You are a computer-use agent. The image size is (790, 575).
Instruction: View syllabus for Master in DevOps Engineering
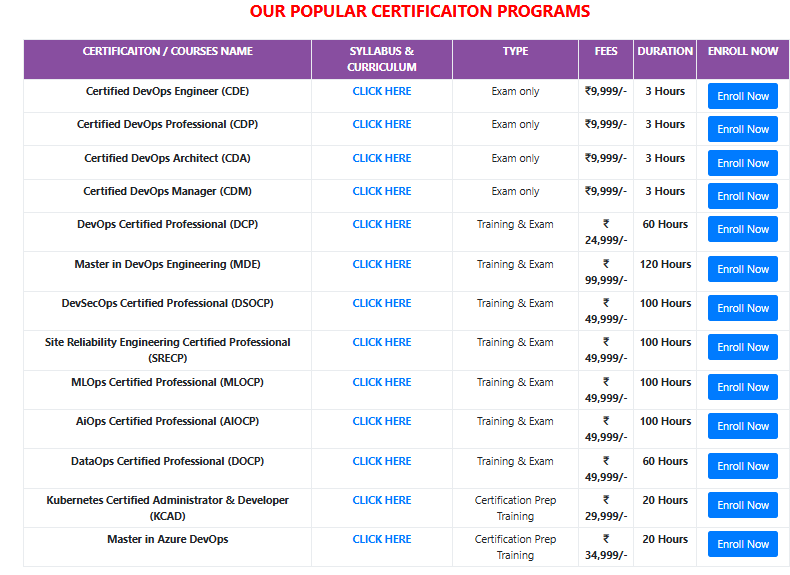(381, 264)
